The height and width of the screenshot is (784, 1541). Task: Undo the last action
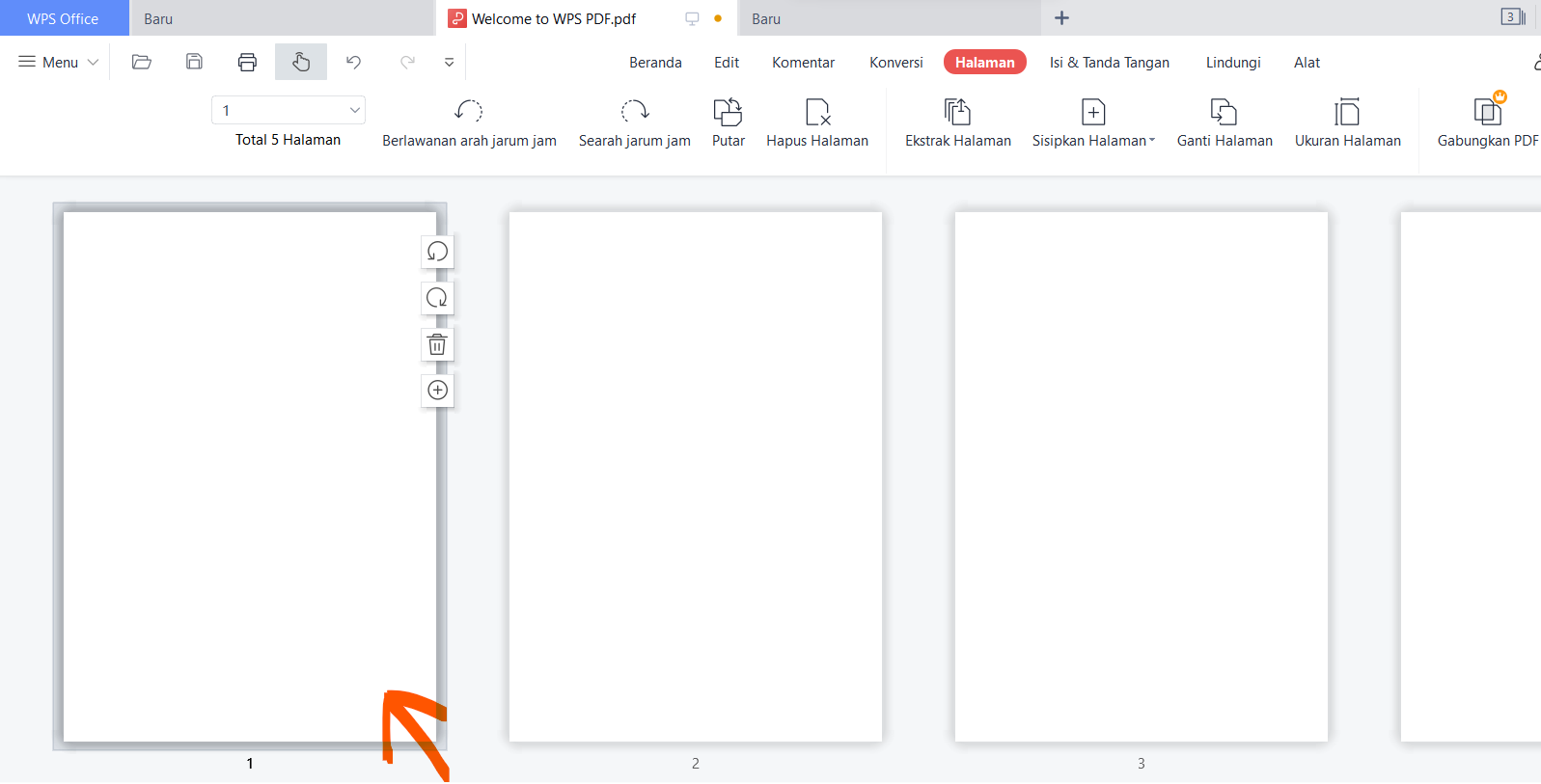[x=354, y=62]
